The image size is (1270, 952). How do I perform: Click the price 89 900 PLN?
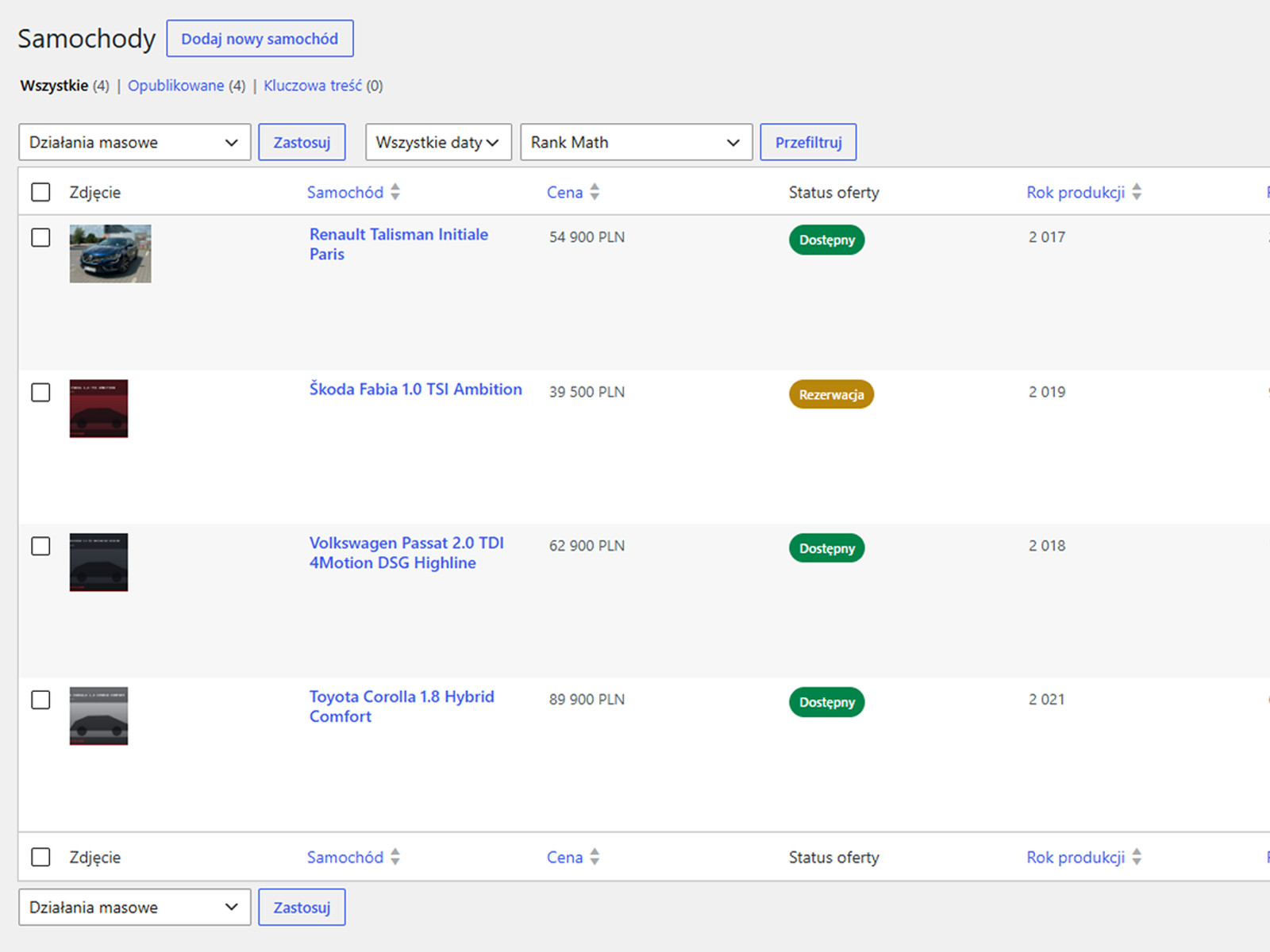(x=587, y=700)
